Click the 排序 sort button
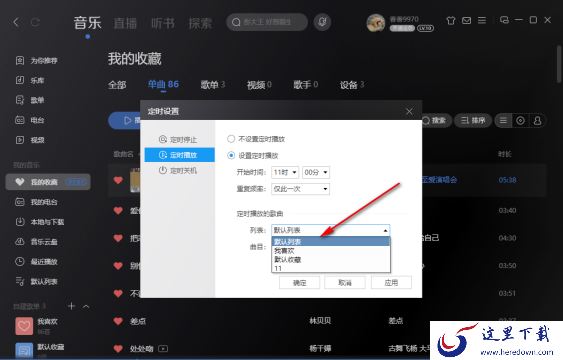 click(x=473, y=121)
